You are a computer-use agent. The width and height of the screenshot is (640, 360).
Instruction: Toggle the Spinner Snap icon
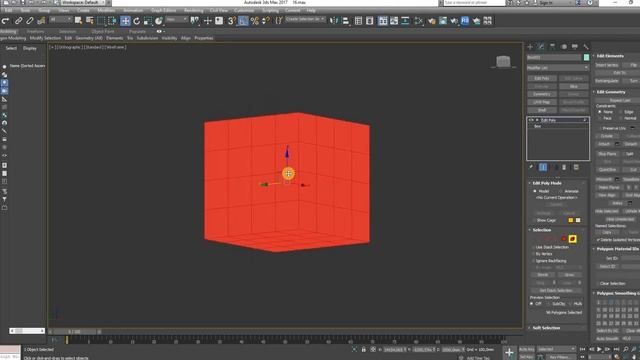[x=265, y=20]
